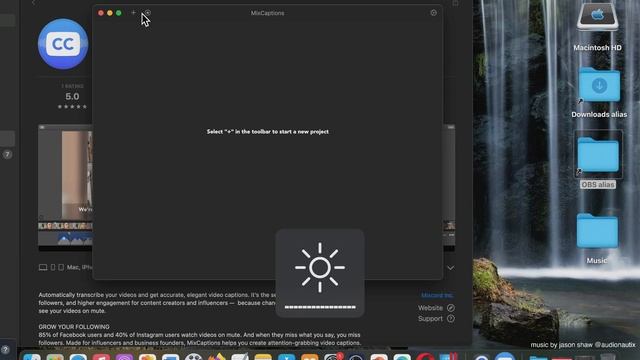The height and width of the screenshot is (360, 640).
Task: Close the MixCaptions window with the red button
Action: coord(101,13)
